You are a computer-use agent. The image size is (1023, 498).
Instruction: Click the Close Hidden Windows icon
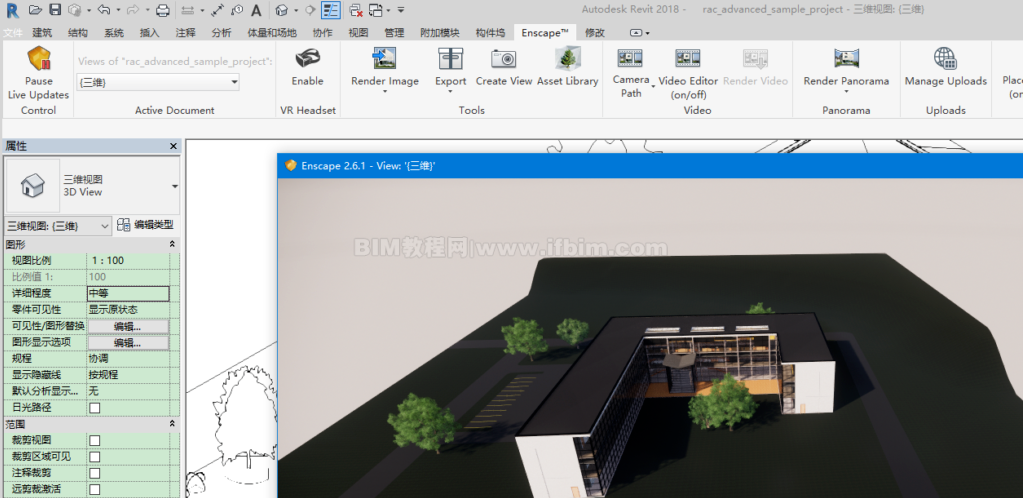[x=356, y=10]
